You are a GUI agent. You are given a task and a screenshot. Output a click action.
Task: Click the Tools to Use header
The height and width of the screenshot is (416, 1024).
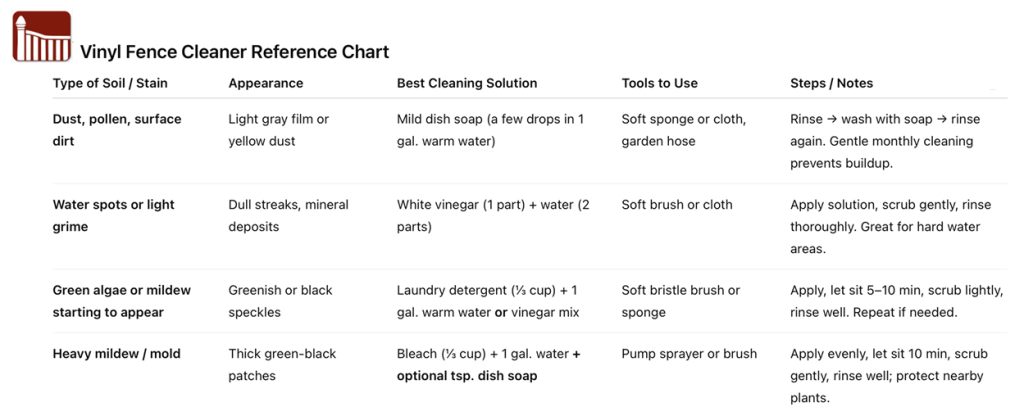tap(659, 83)
